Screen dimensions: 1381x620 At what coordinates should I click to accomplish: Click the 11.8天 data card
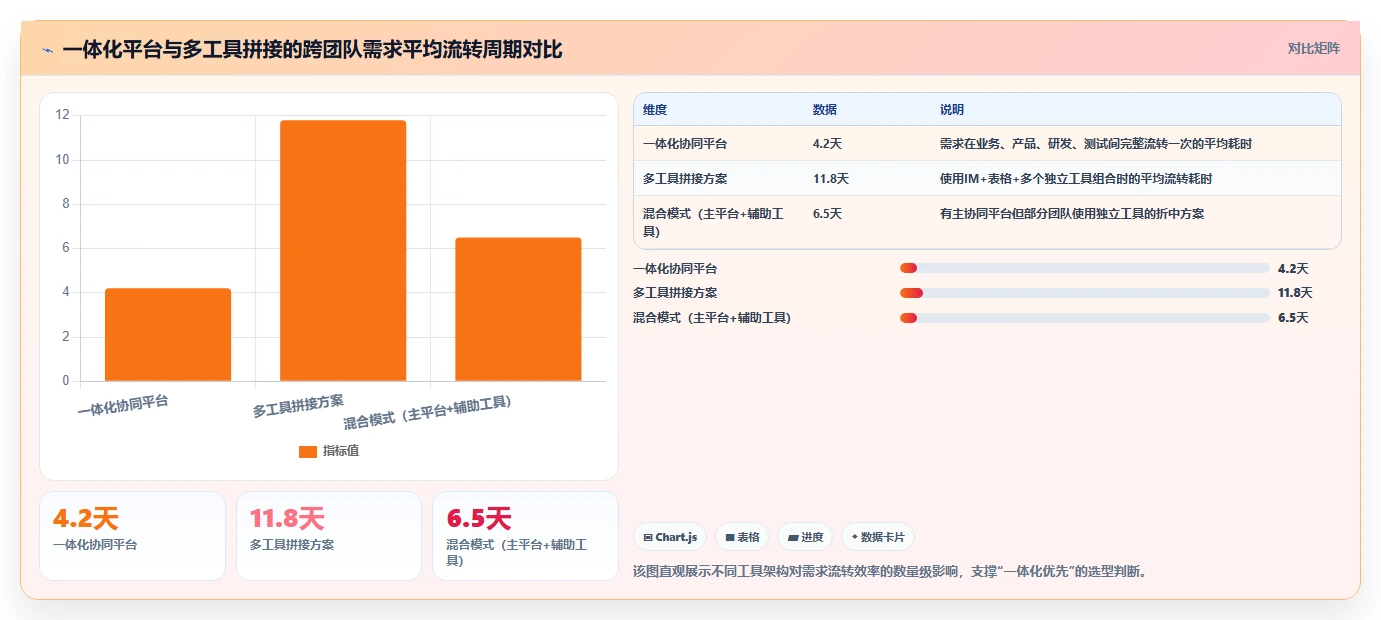329,535
